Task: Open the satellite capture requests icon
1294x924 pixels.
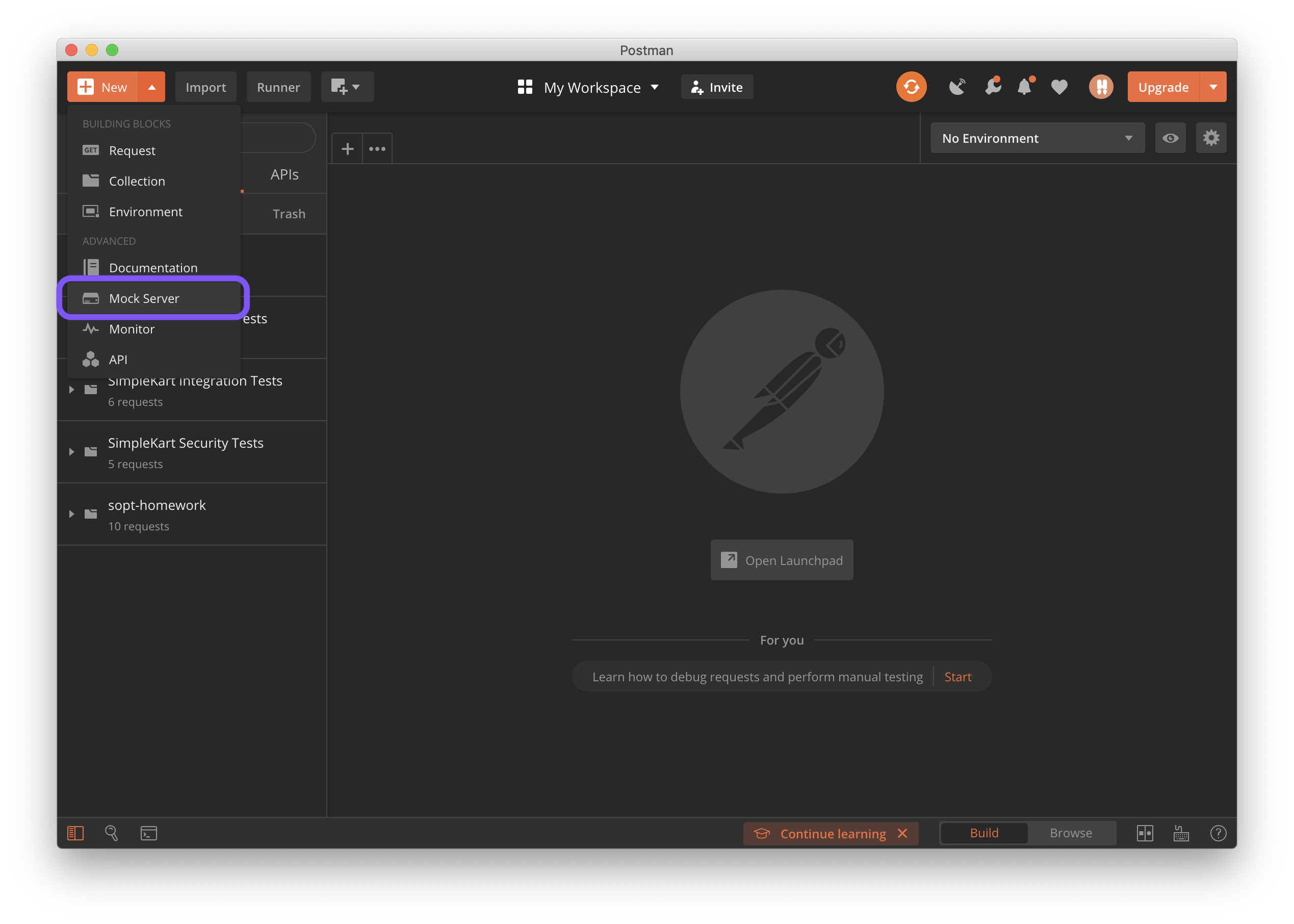Action: (956, 87)
